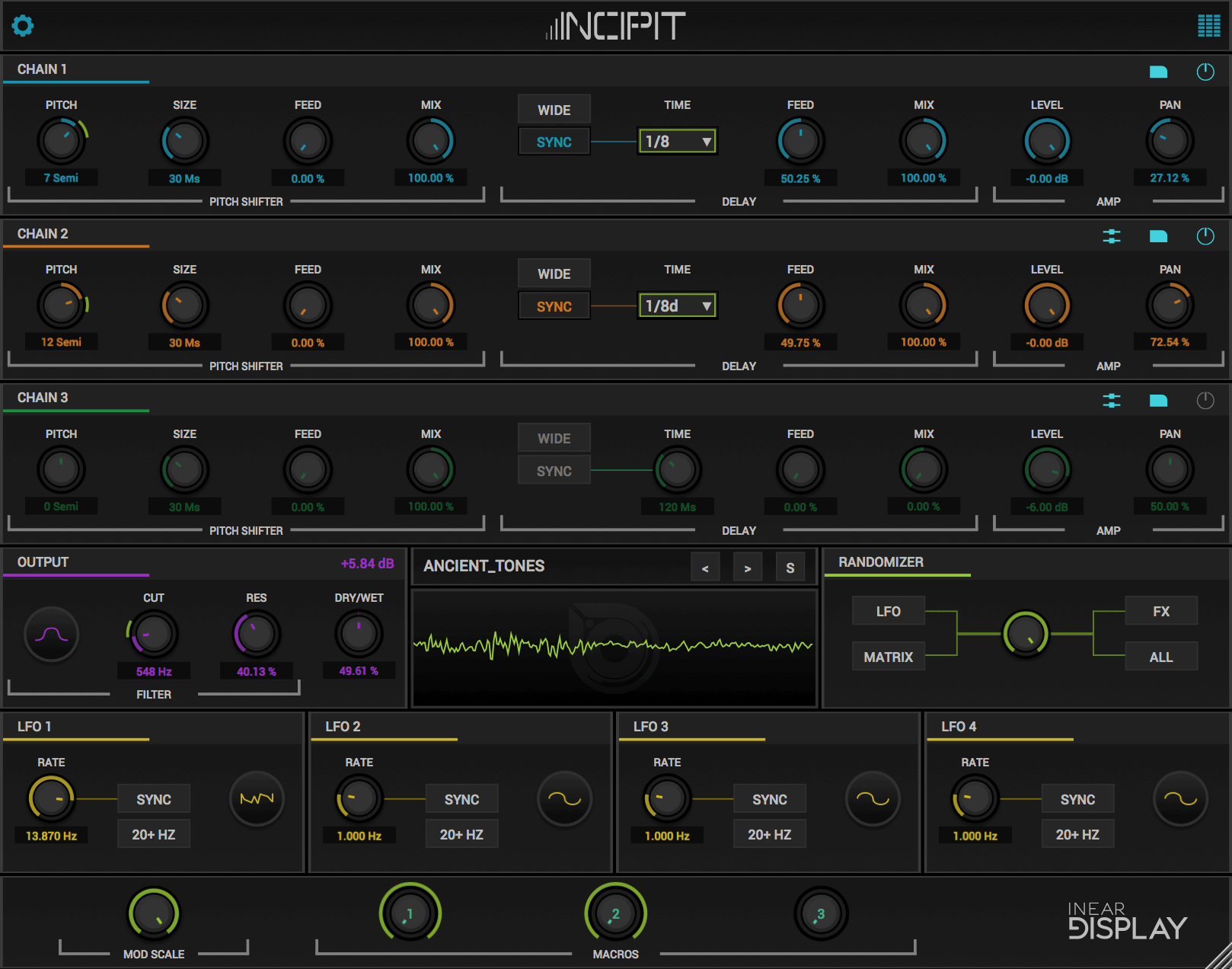Click the MOD SCALE knob
This screenshot has width=1232, height=969.
[x=154, y=913]
